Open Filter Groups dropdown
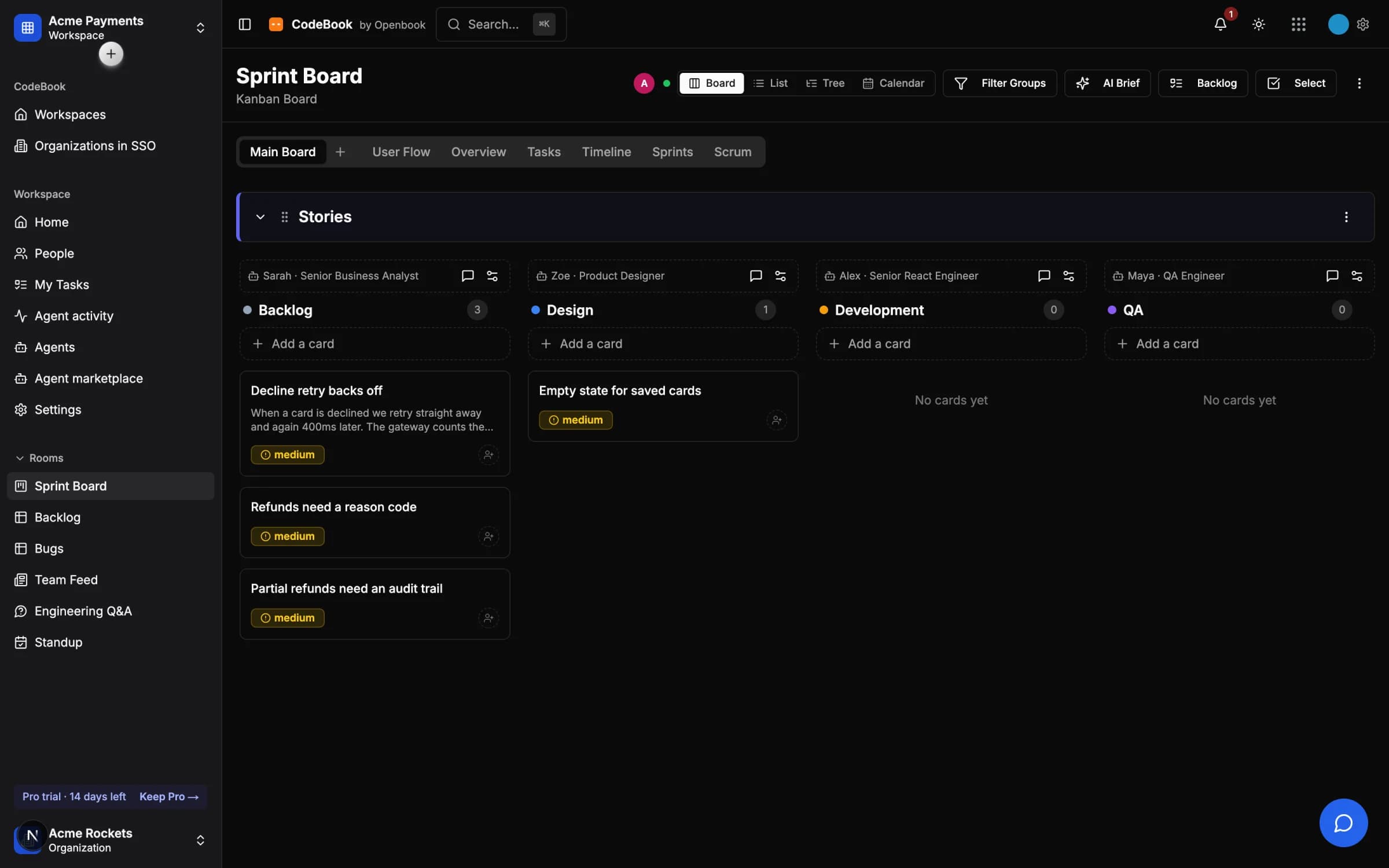Screen dimensions: 1389x868 [x=1000, y=83]
